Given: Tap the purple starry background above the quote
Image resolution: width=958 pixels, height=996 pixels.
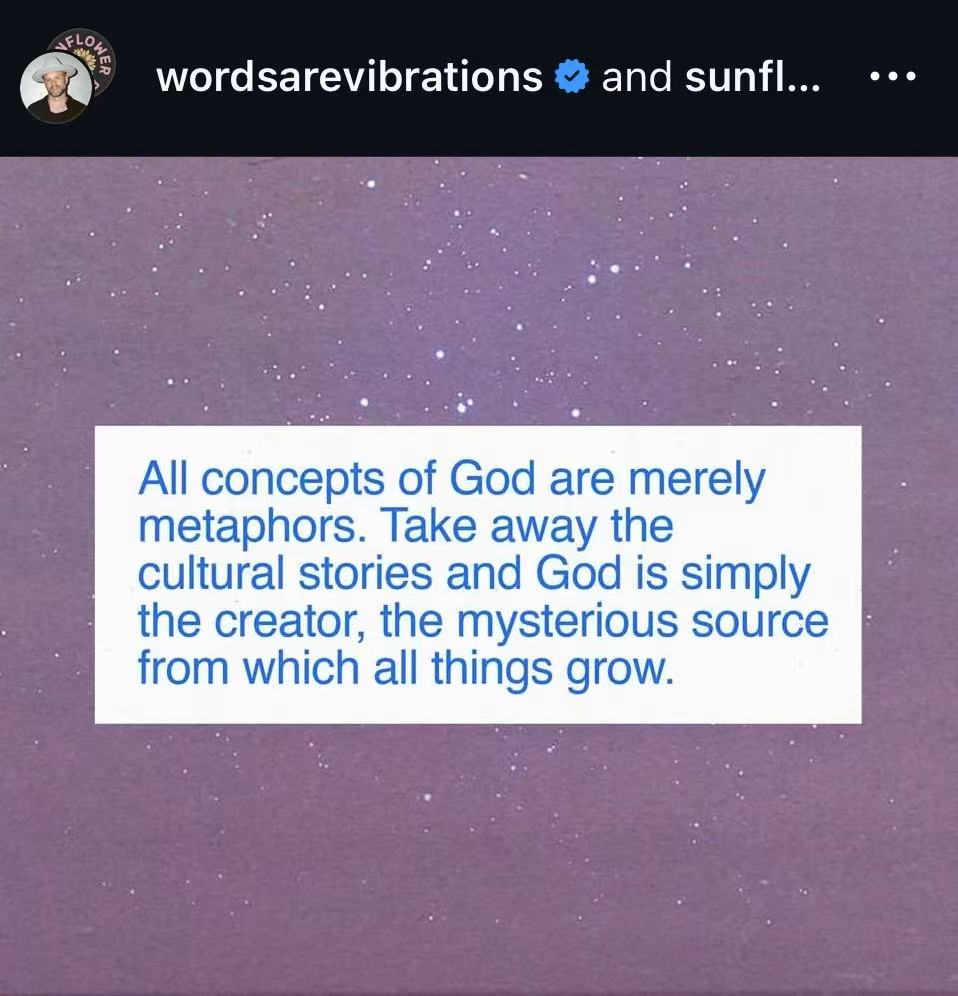Looking at the screenshot, I should (479, 290).
